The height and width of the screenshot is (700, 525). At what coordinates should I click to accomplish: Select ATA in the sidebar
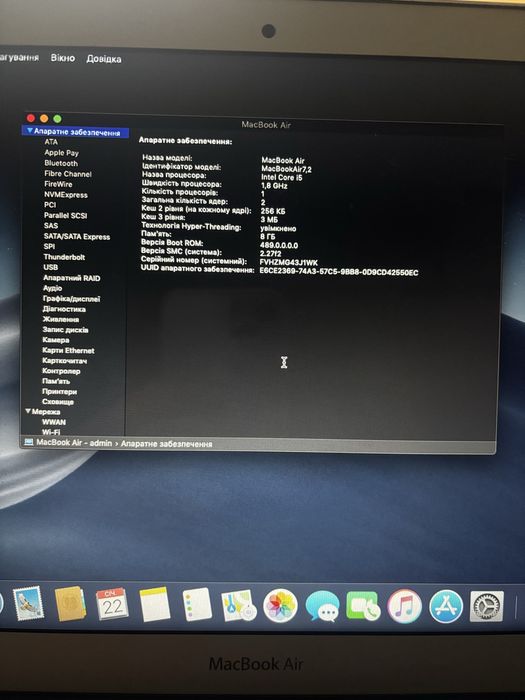51,142
